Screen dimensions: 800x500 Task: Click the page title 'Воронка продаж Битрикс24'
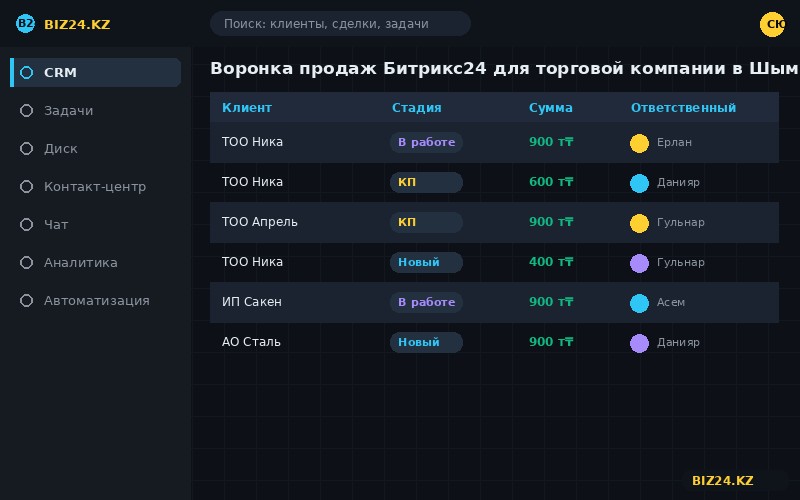pyautogui.click(x=348, y=68)
